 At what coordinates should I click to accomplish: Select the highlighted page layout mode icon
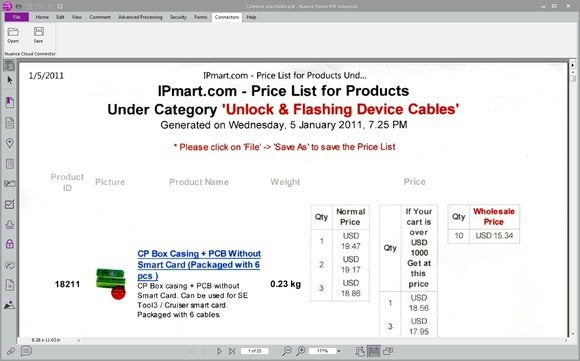(374, 351)
